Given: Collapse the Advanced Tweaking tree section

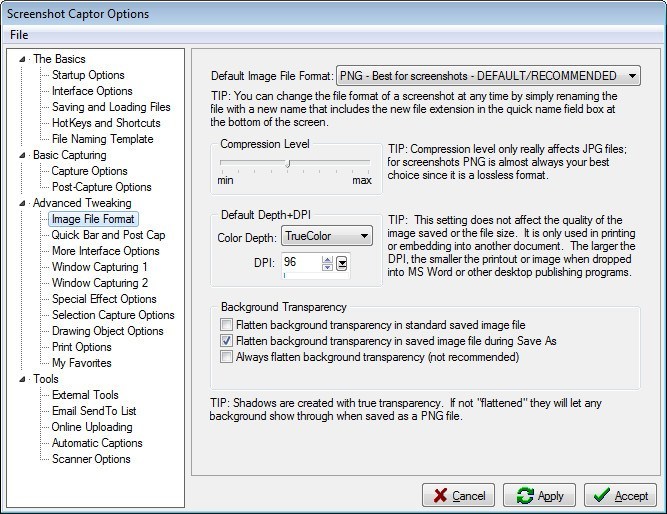Looking at the screenshot, I should (25, 203).
